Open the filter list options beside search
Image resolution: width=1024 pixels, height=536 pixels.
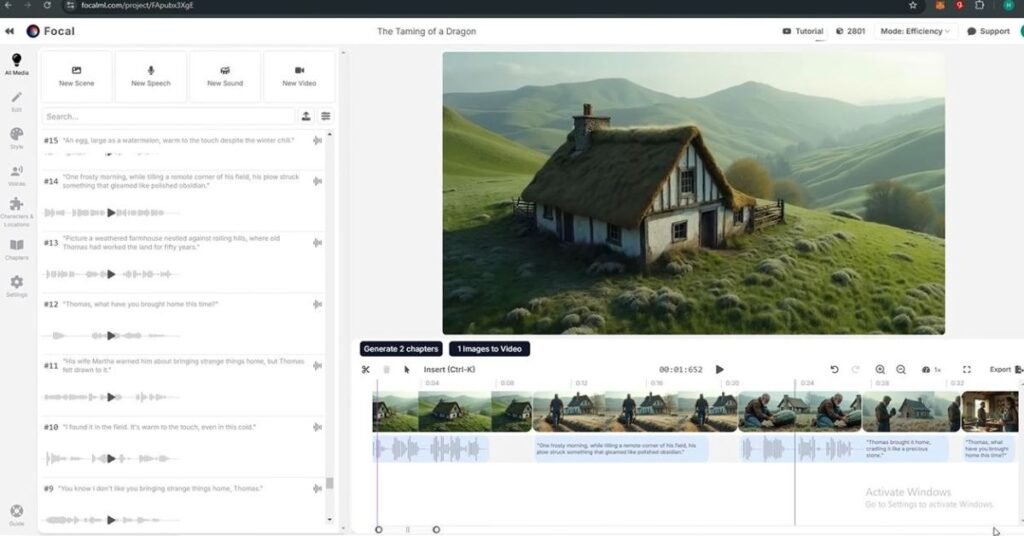326,116
